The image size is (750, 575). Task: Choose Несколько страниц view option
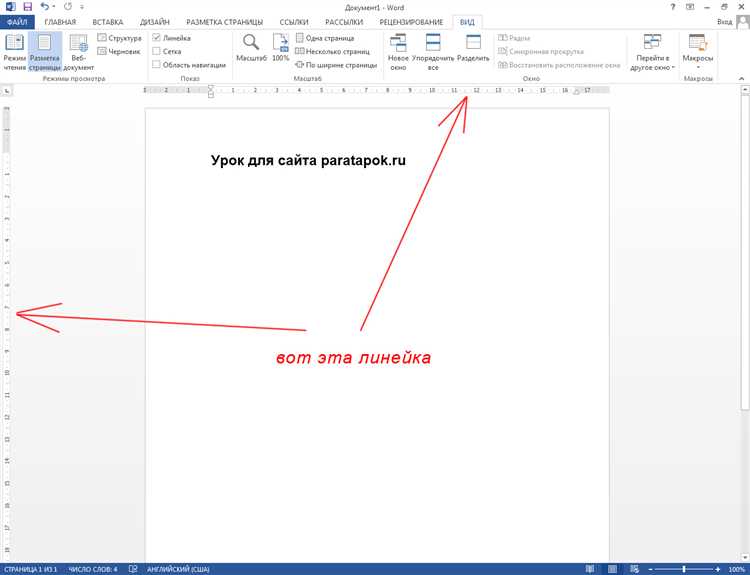click(x=332, y=51)
